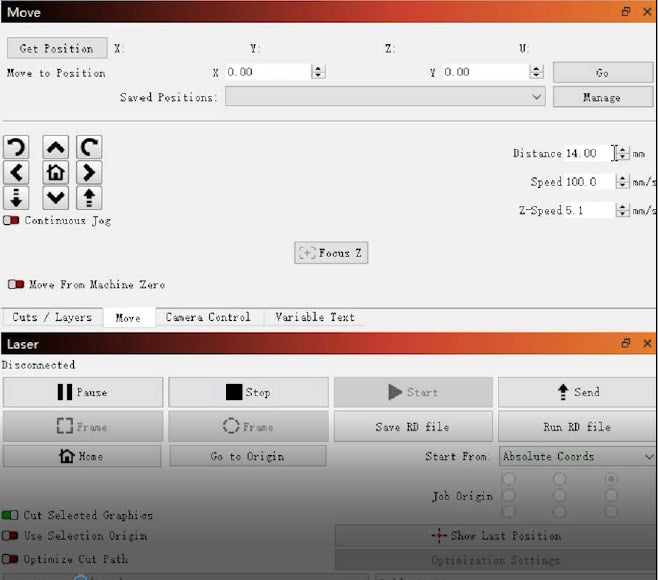Click the home icon in jog pad
The width and height of the screenshot is (658, 580).
tap(57, 172)
